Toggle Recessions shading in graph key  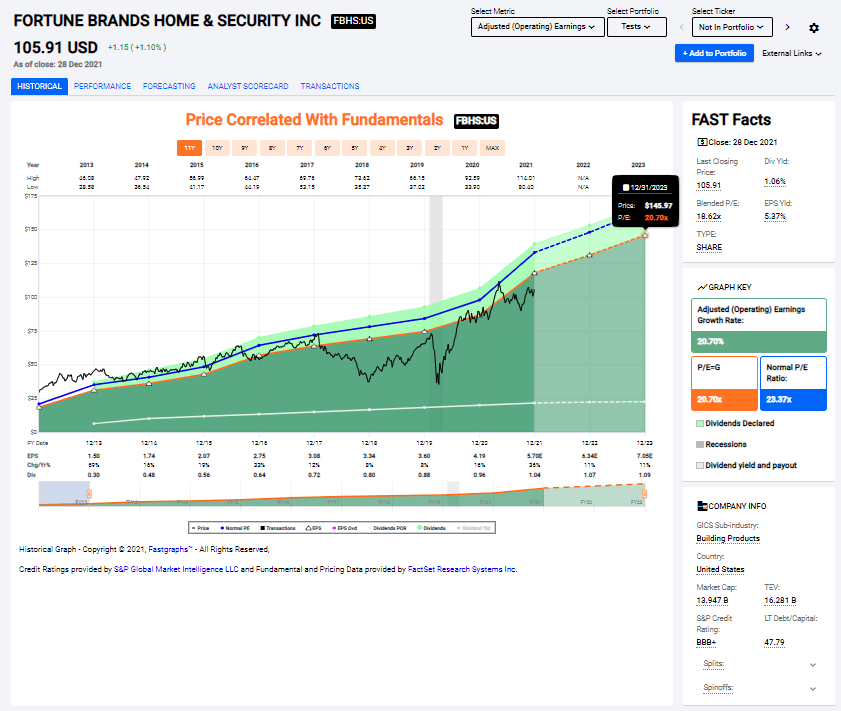[x=721, y=445]
